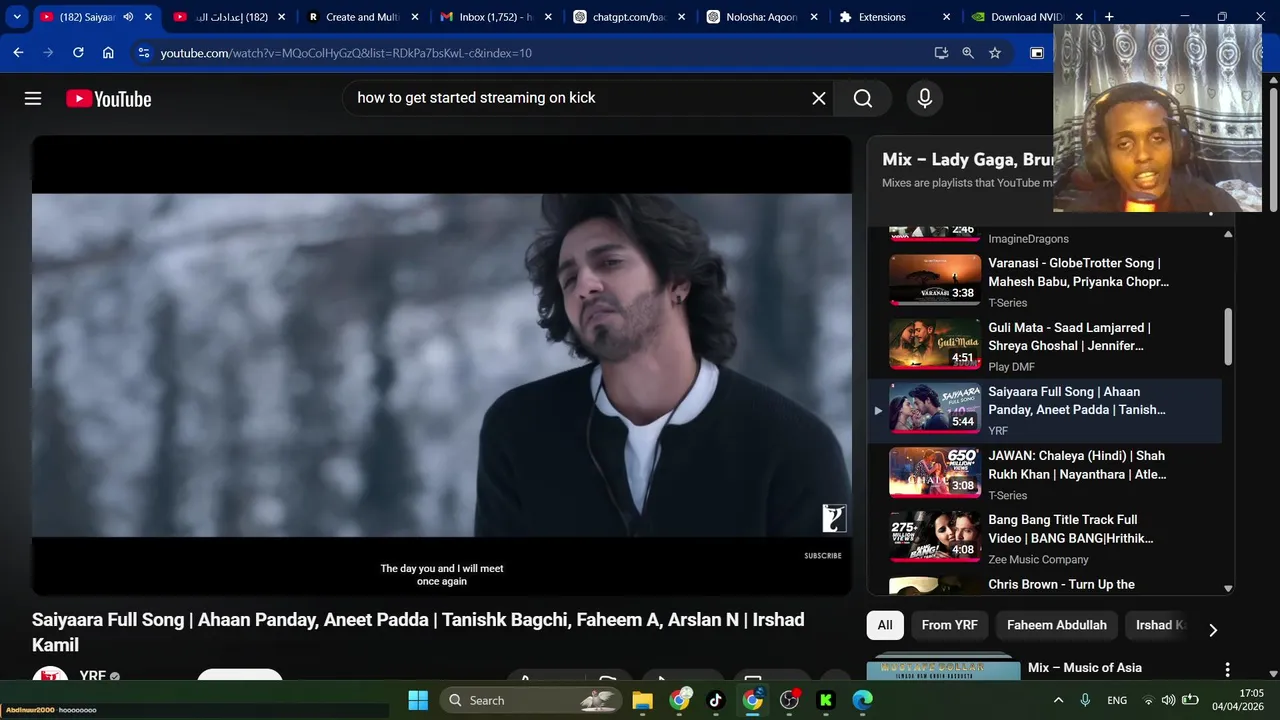Play JAWAN: Chaleya from the mix

click(x=1044, y=475)
